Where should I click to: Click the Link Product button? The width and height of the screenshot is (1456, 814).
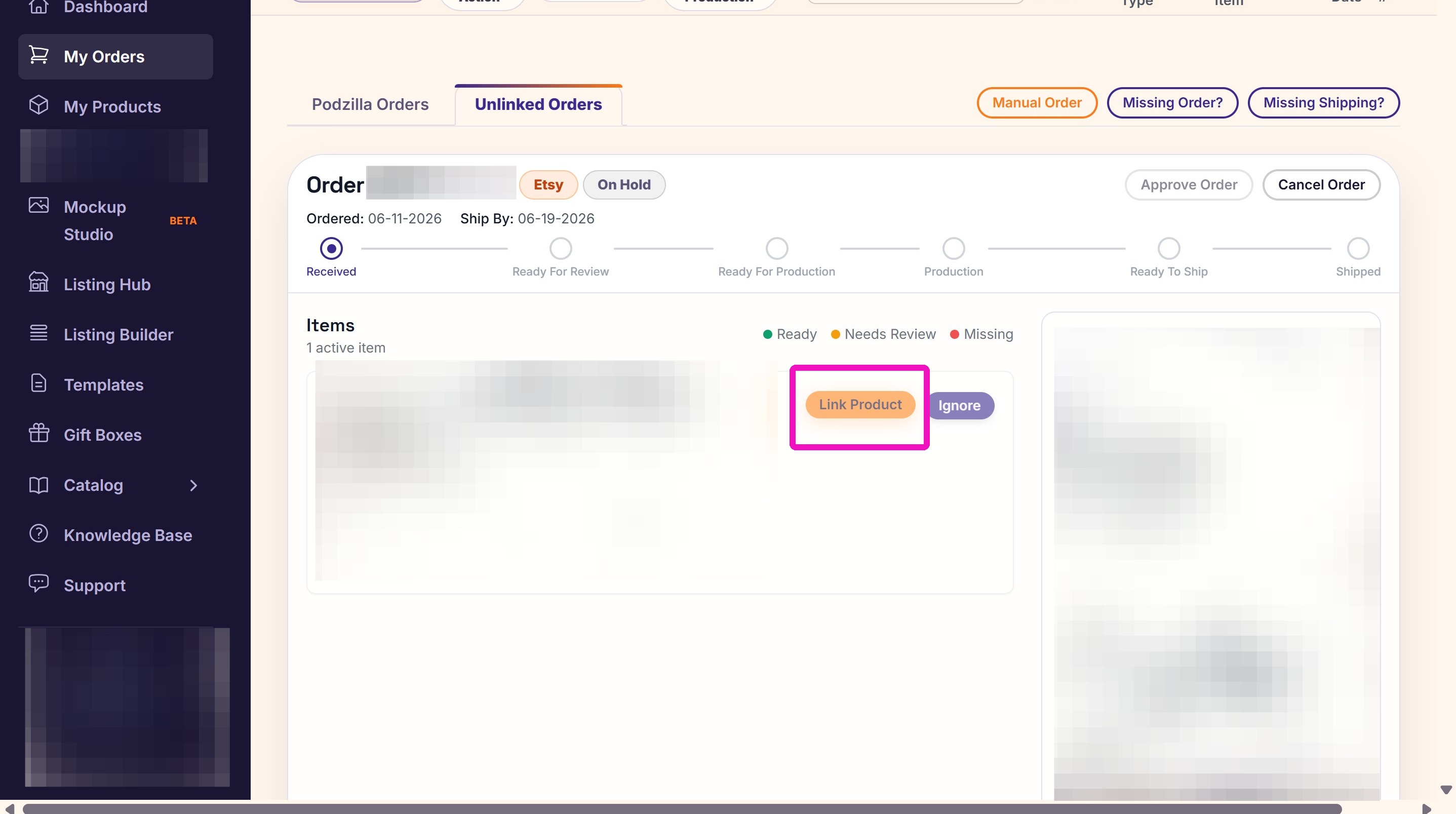point(860,405)
